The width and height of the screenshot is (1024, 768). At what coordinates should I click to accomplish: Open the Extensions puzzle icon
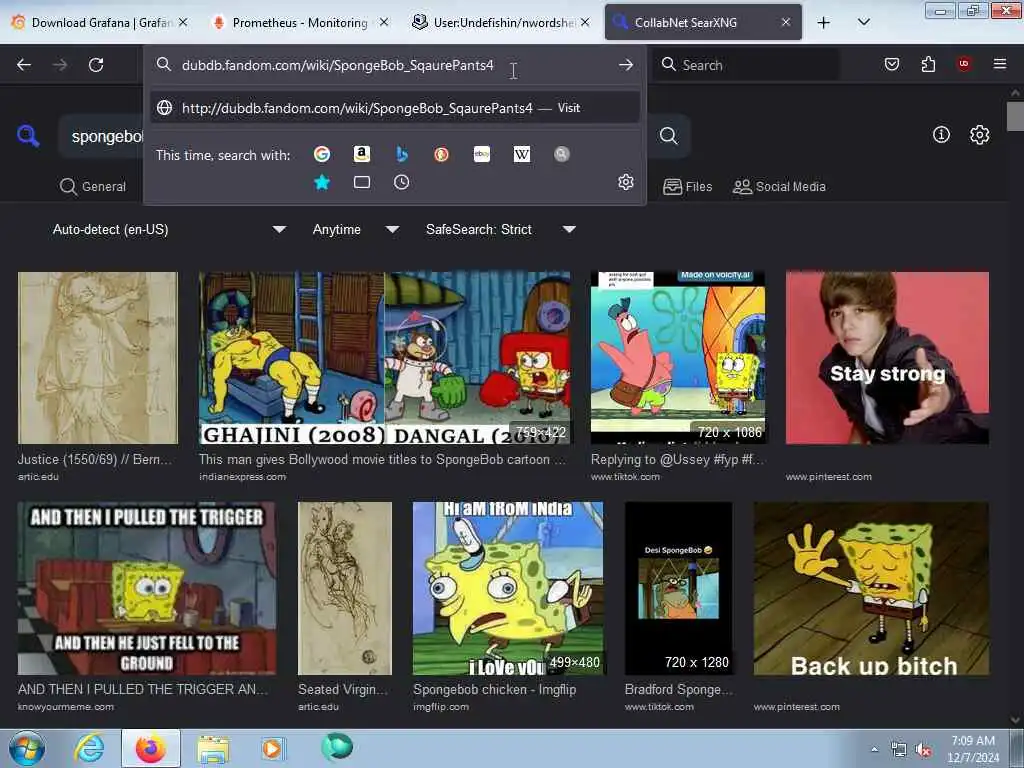[928, 64]
